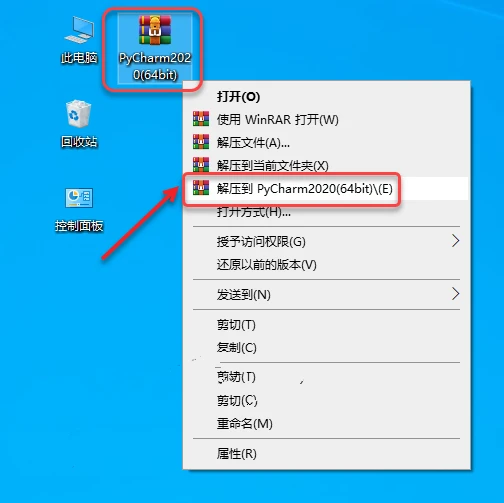Choose 解压到 PyCharm2020(64bit)\(E) entry
The image size is (504, 503).
327,188
